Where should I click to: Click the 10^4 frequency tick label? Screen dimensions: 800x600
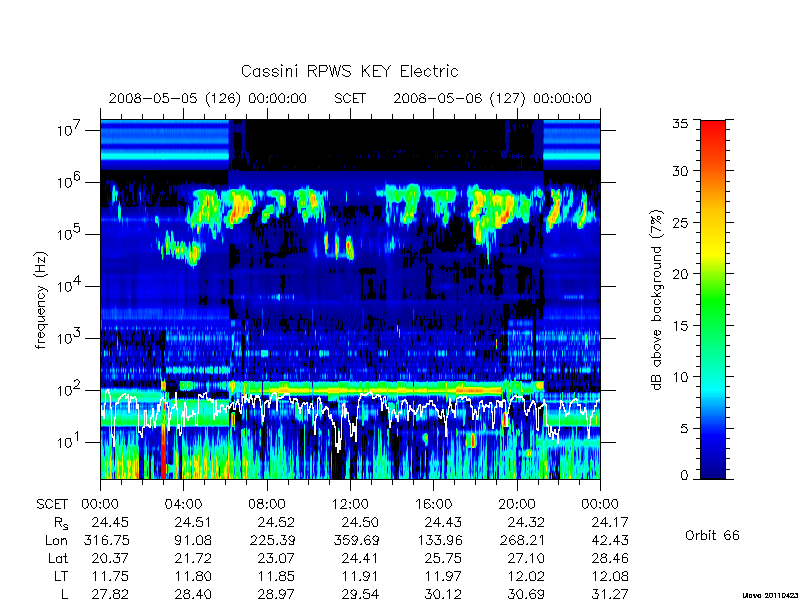click(69, 285)
